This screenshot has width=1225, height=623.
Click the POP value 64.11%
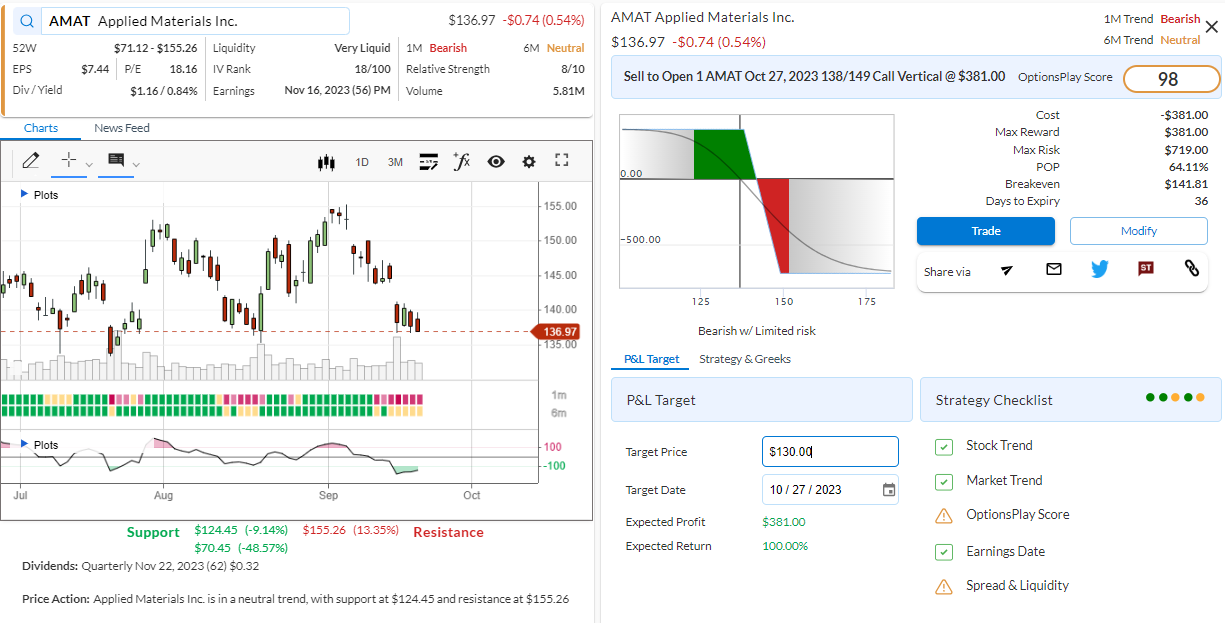point(1188,167)
